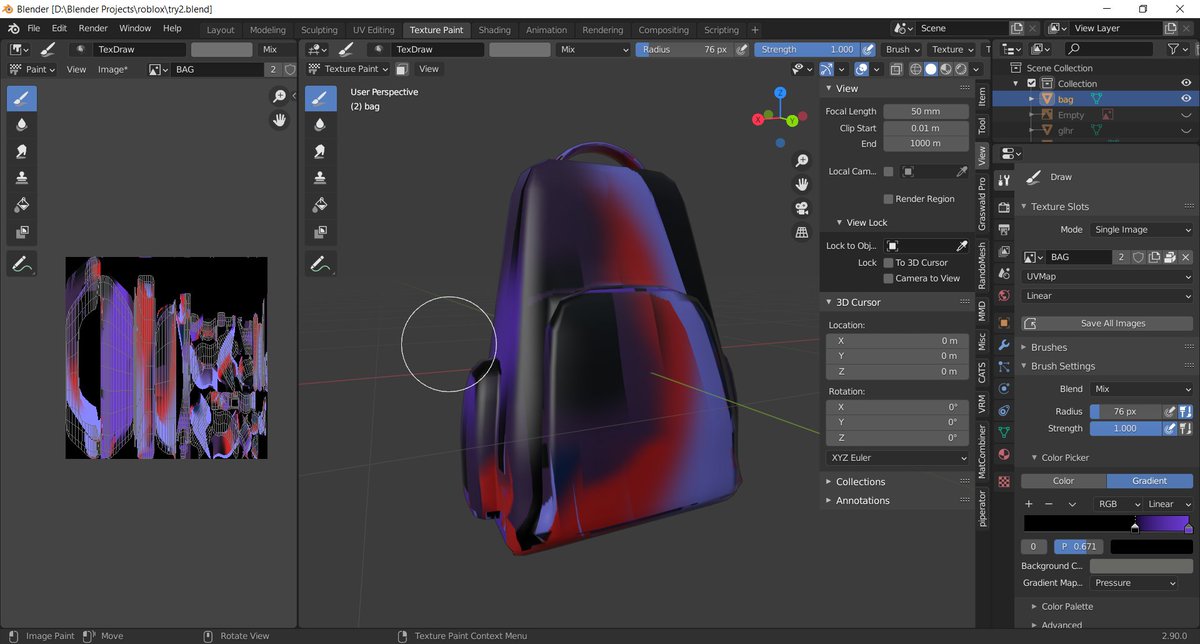
Task: Open the wireframe viewport shading mode
Action: pyautogui.click(x=915, y=69)
